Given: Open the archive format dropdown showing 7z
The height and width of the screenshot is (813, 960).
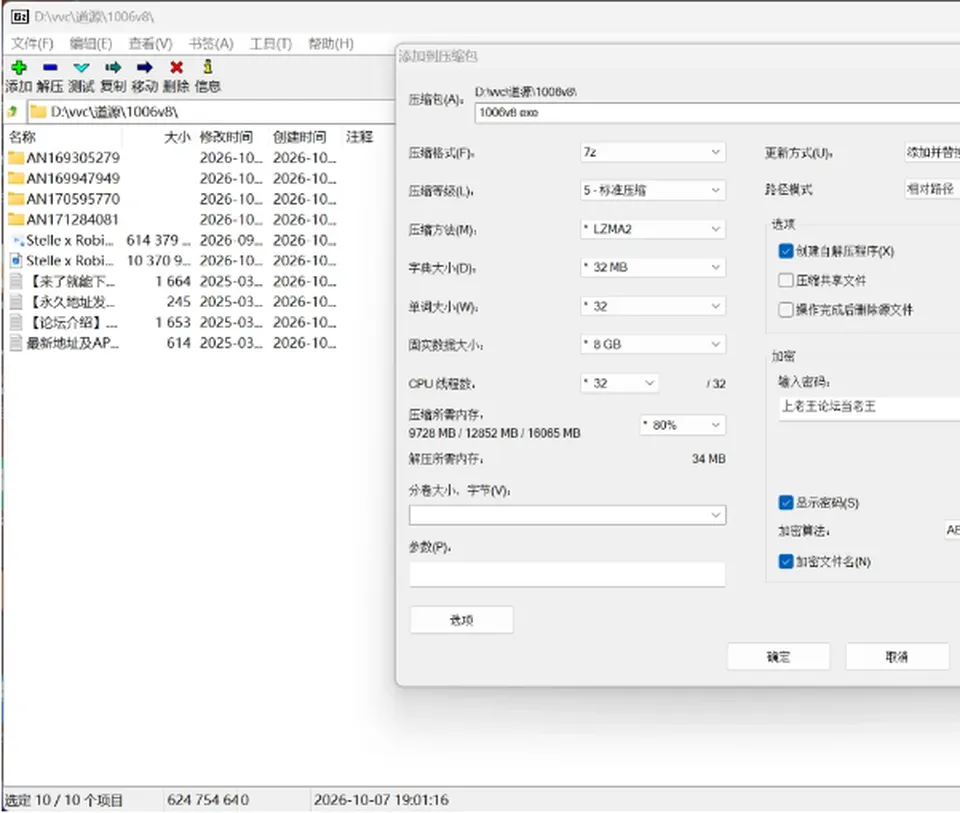Looking at the screenshot, I should pyautogui.click(x=653, y=152).
